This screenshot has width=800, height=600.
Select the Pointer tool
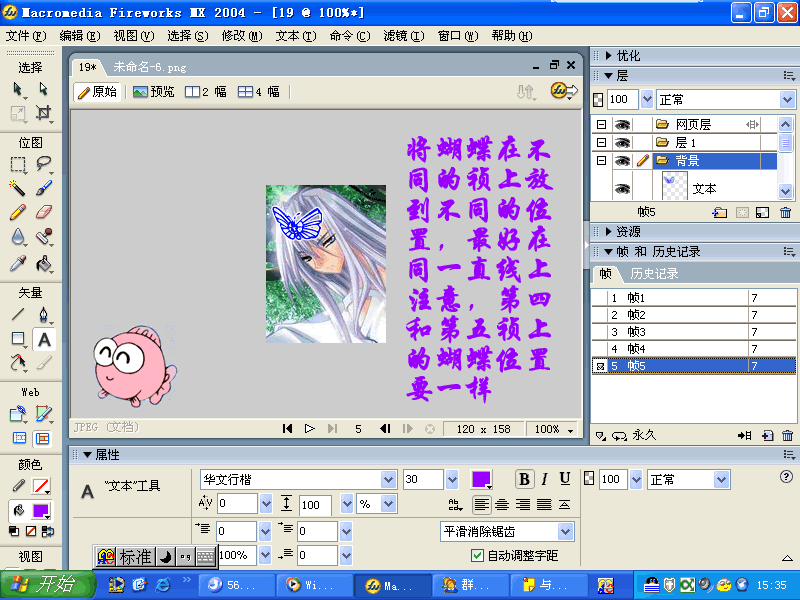(x=17, y=89)
